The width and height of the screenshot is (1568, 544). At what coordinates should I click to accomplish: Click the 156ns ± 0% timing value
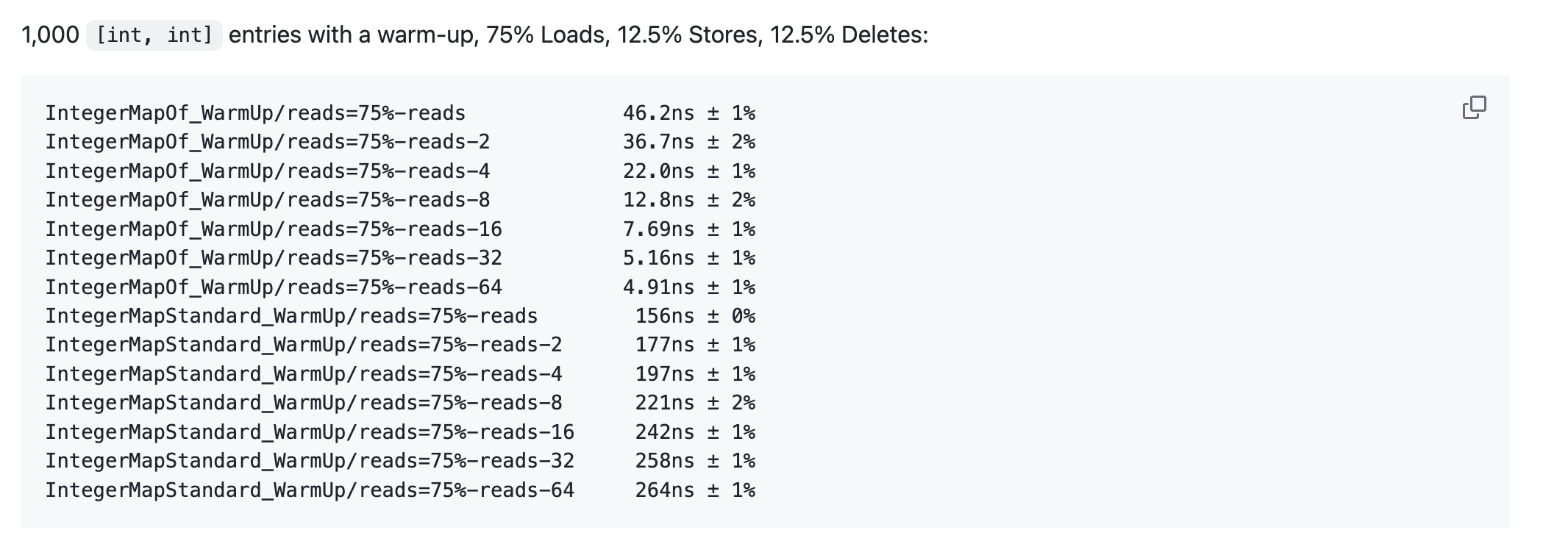point(695,316)
